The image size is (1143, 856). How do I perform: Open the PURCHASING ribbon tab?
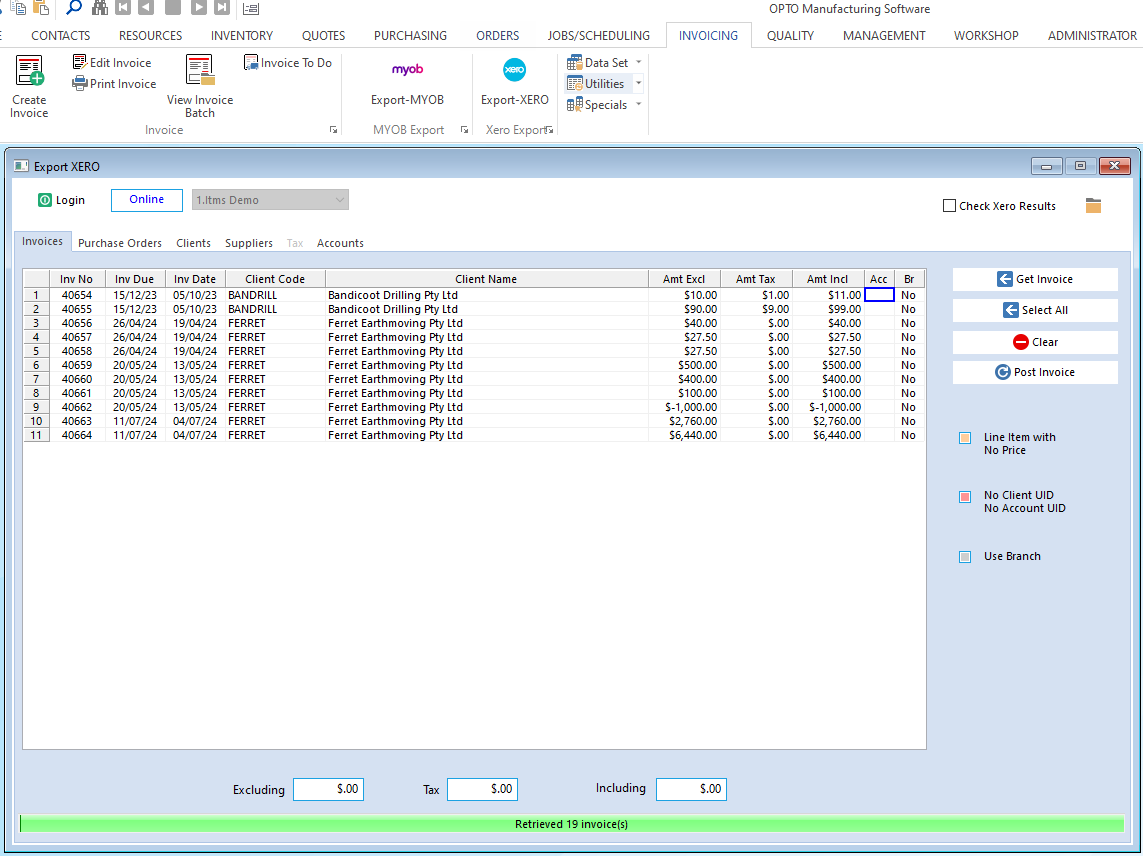410,36
